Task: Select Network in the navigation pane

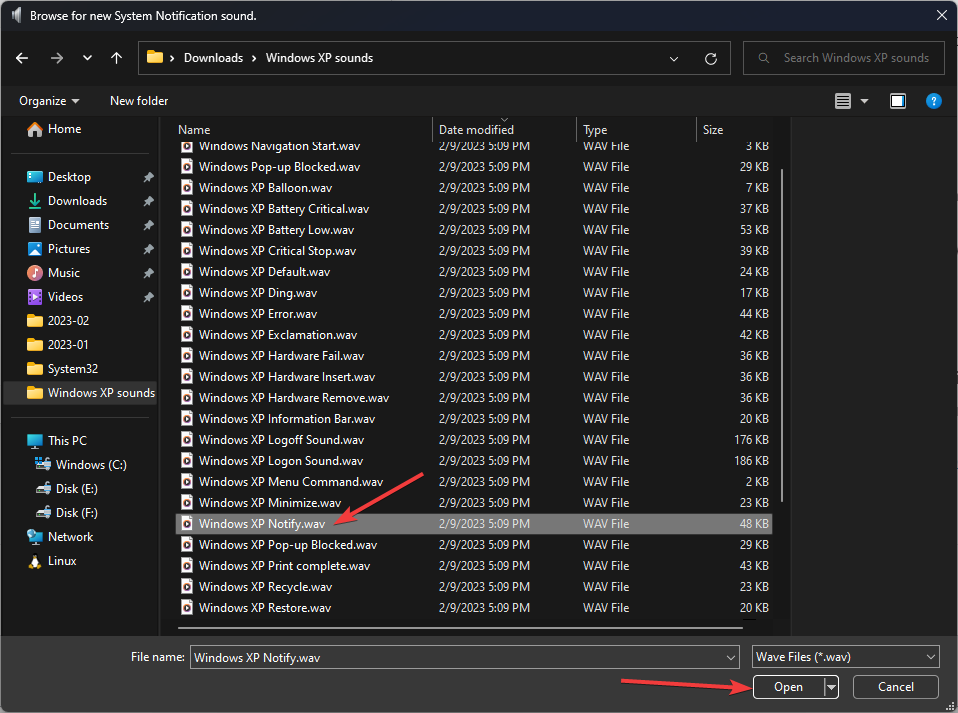Action: pos(60,536)
